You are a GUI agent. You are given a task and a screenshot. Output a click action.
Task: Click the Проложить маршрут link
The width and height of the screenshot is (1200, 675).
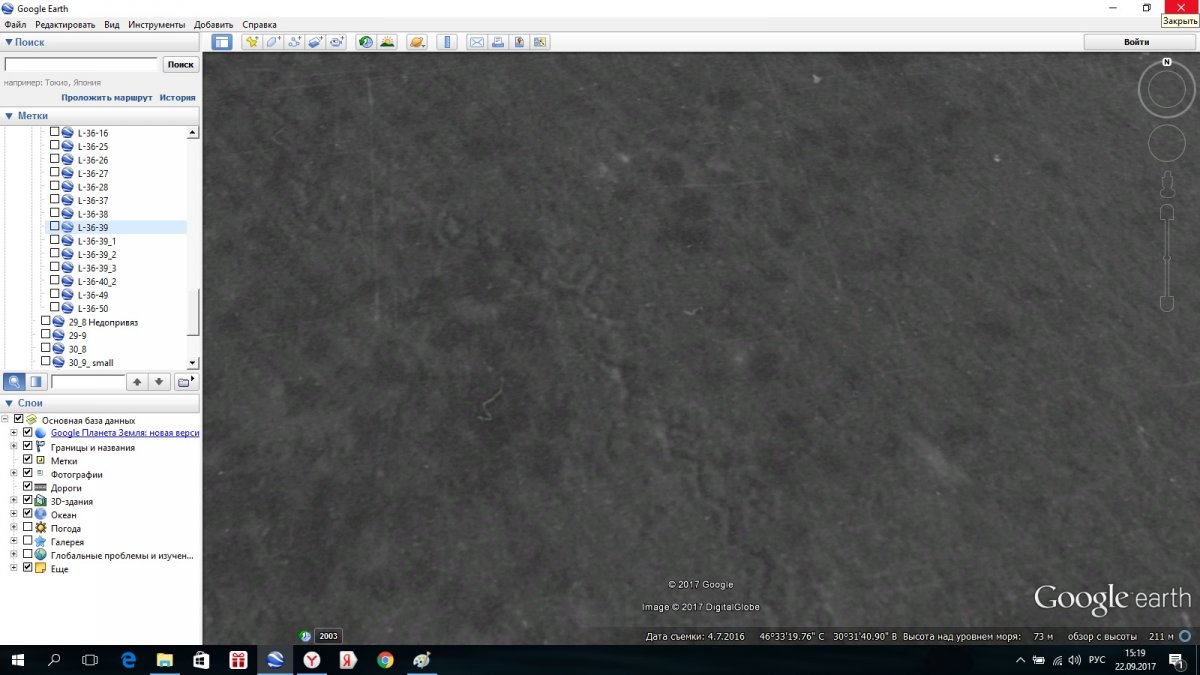[106, 98]
